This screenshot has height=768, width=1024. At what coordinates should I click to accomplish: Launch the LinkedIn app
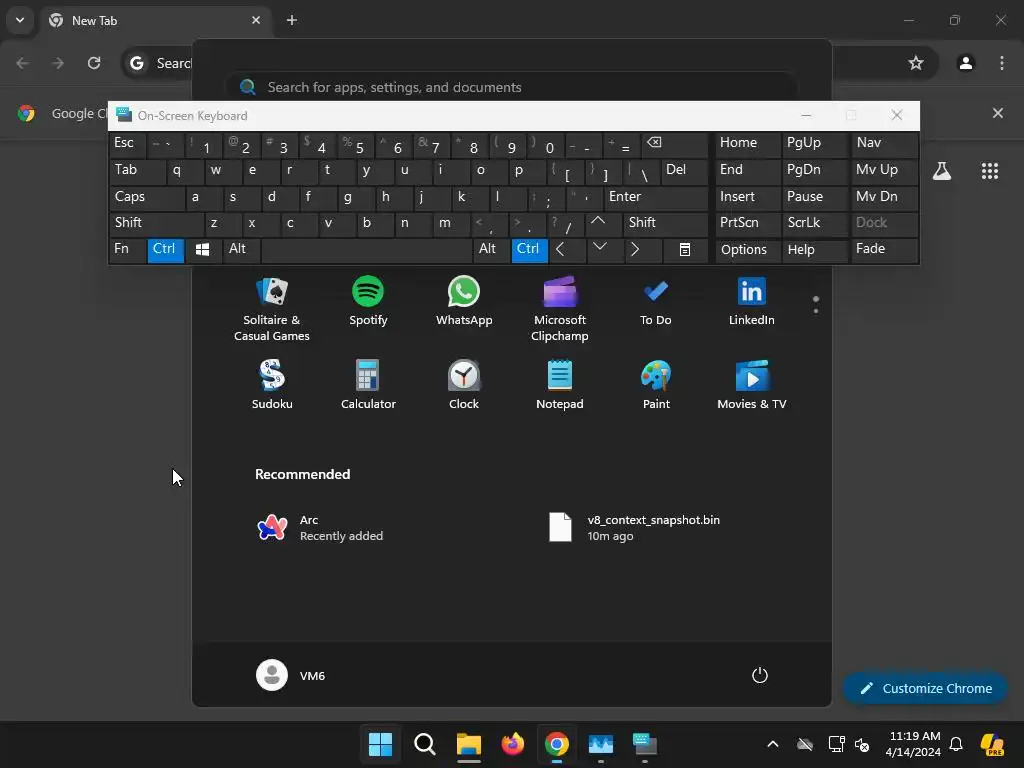pos(751,301)
